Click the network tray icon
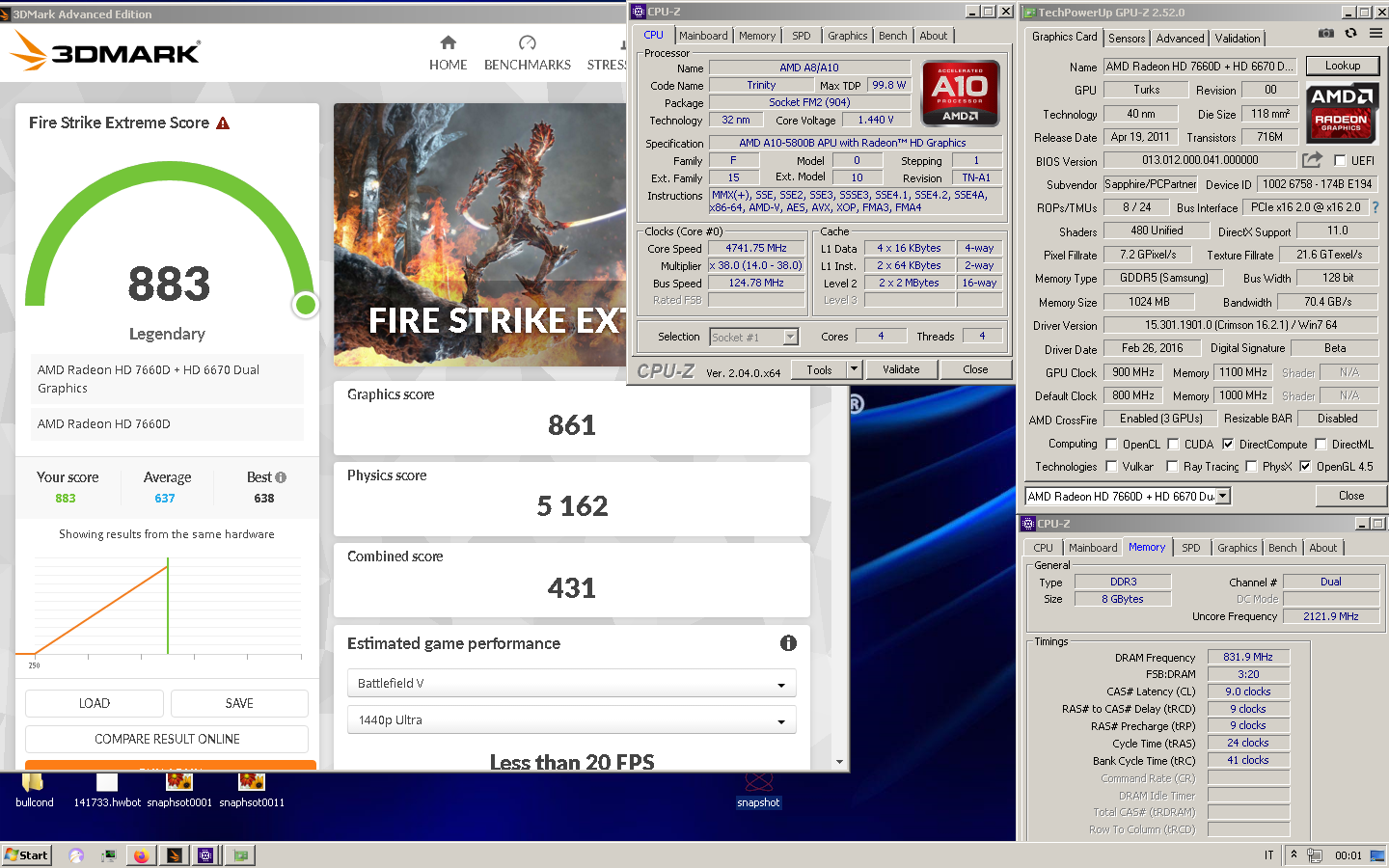The image size is (1389, 868). click(x=1315, y=855)
